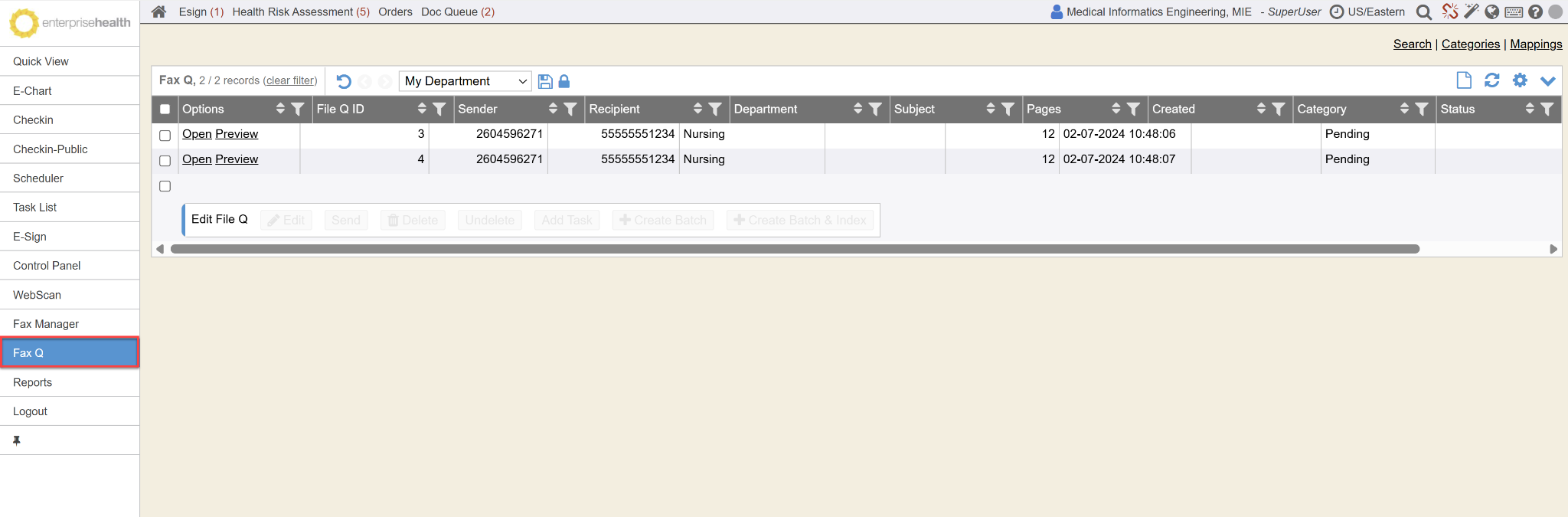Check the box for File Q ID 4
Screen dimensions: 1568x517
(x=165, y=161)
